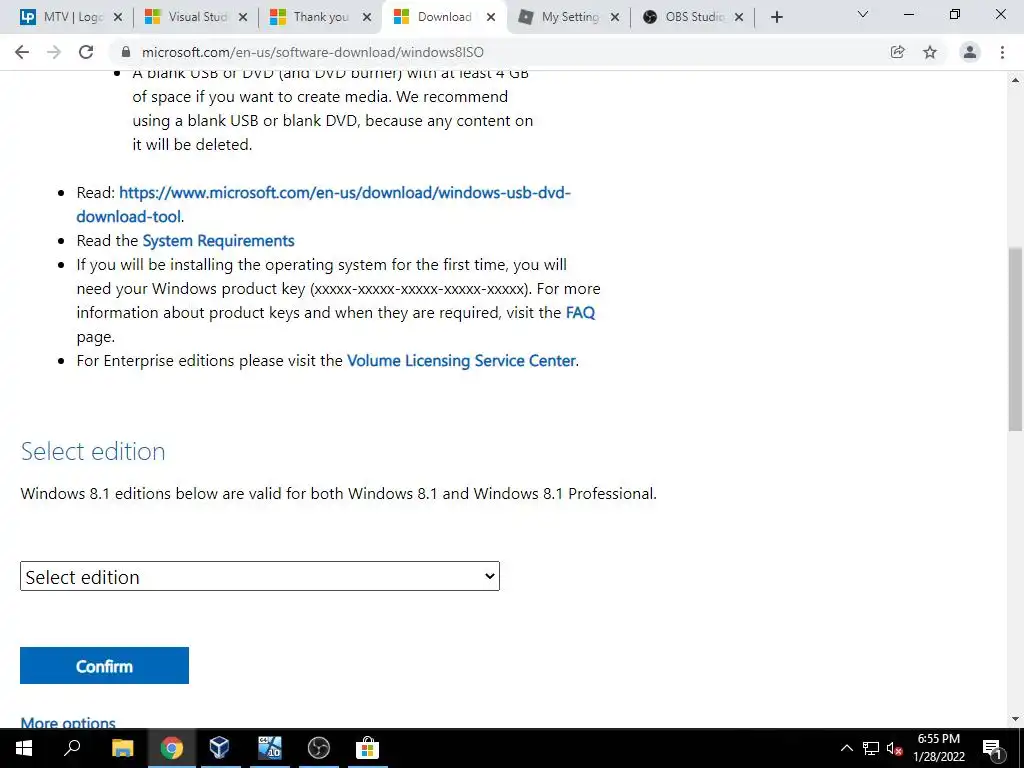Close the OBS Studio tab

(x=739, y=18)
